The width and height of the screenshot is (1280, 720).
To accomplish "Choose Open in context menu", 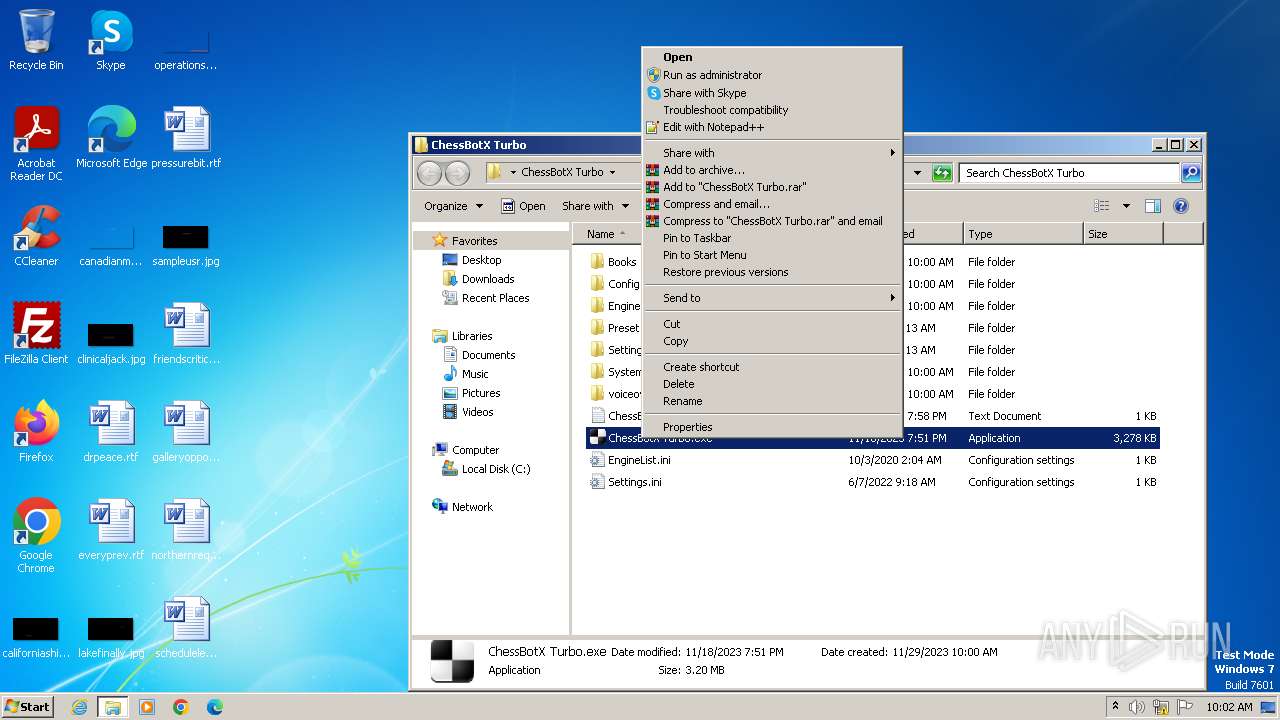I will (772, 57).
